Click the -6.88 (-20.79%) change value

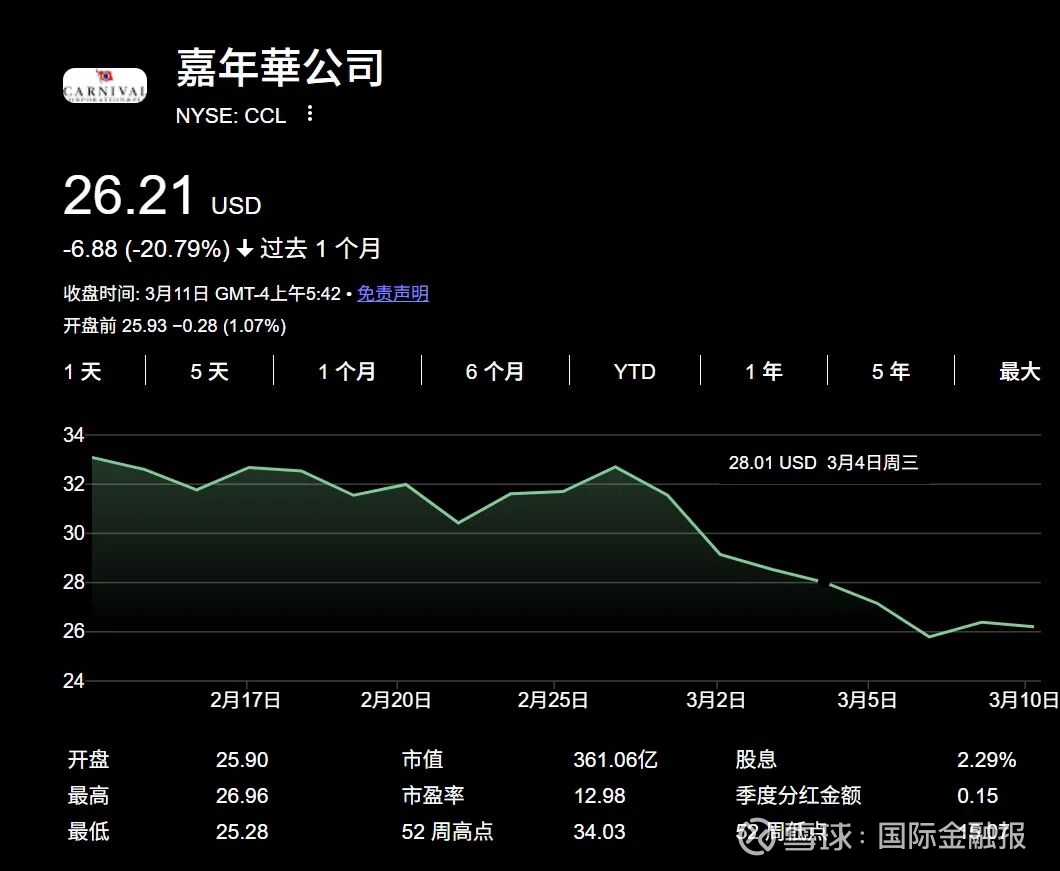147,249
